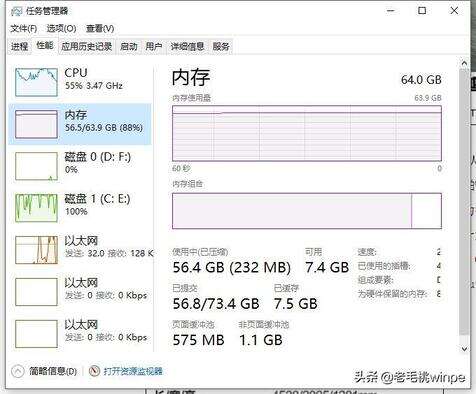The height and width of the screenshot is (394, 476).
Task: Switch to the 服务 tab
Action: coord(221,46)
